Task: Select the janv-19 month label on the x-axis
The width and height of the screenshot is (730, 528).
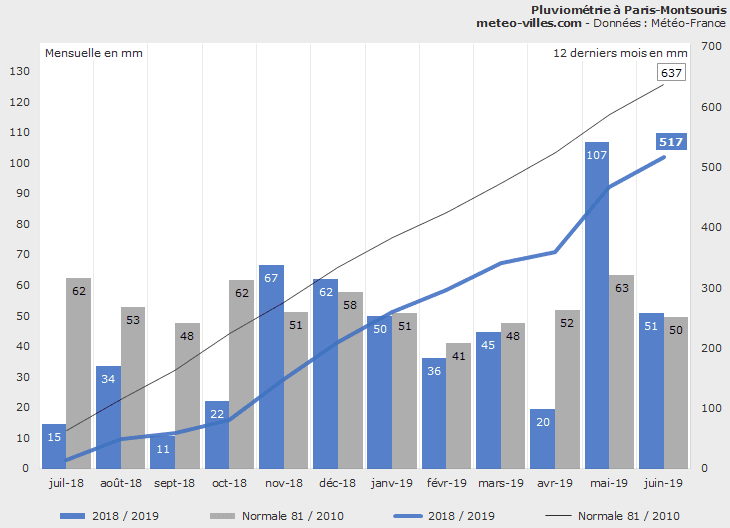Action: pos(392,483)
